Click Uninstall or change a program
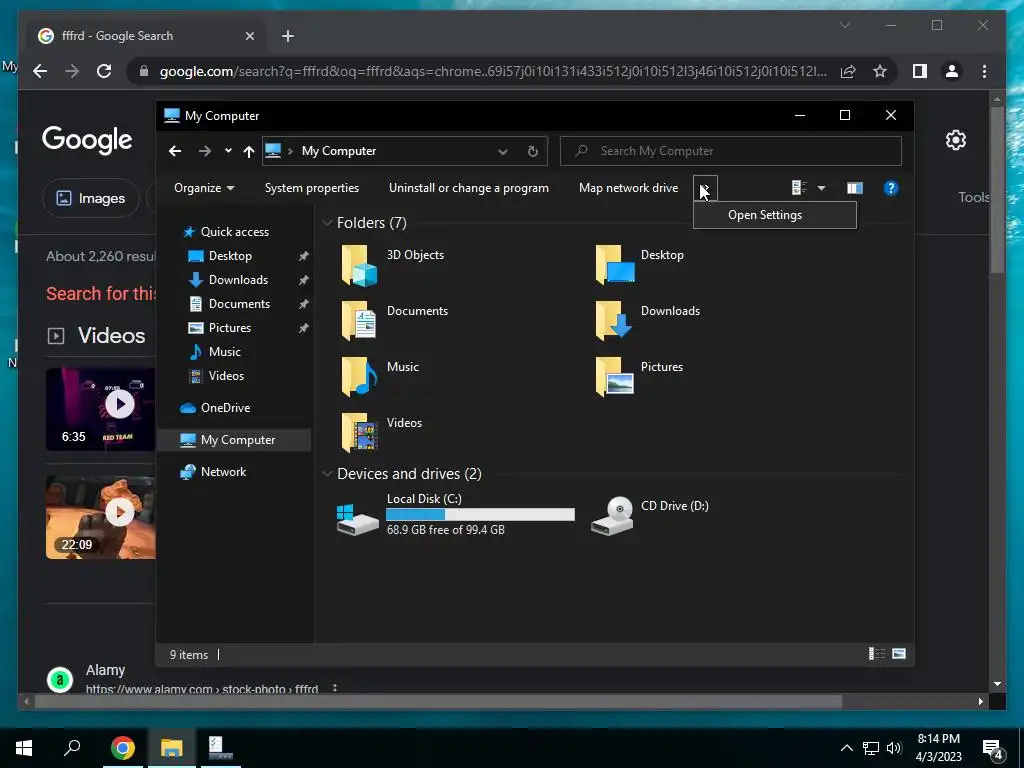Viewport: 1024px width, 768px height. pos(469,188)
